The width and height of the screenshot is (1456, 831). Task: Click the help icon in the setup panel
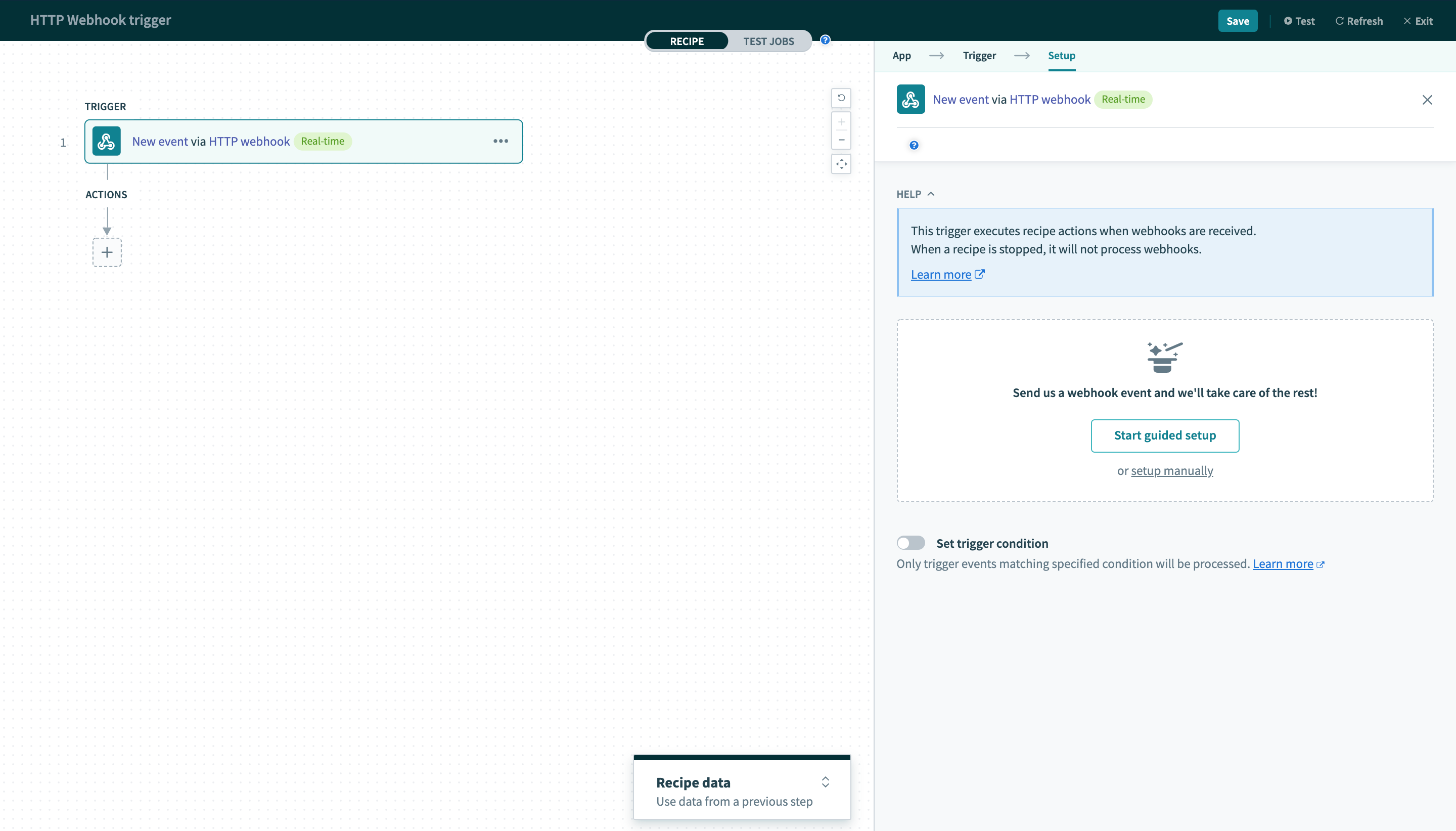914,146
